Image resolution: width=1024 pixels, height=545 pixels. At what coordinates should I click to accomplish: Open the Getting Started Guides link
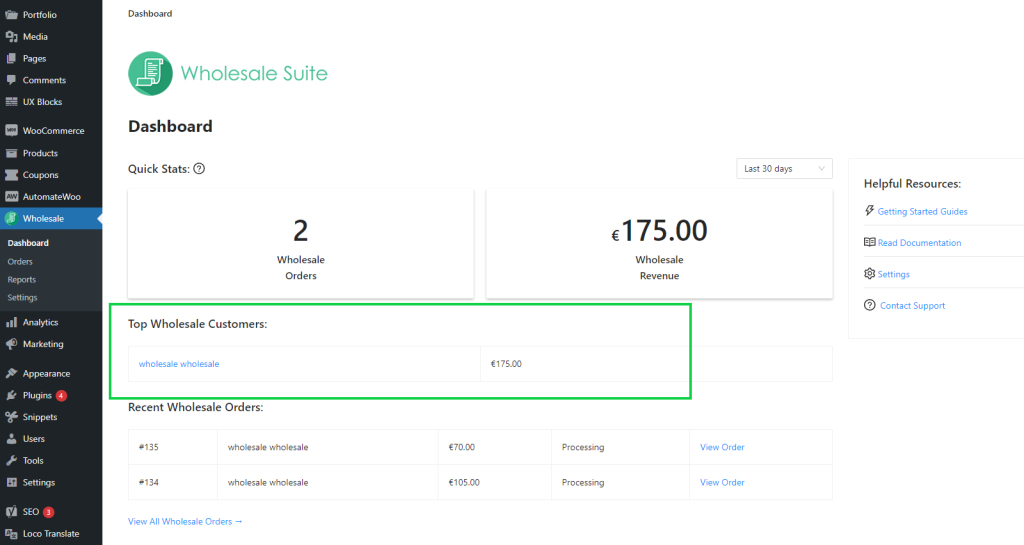click(922, 212)
